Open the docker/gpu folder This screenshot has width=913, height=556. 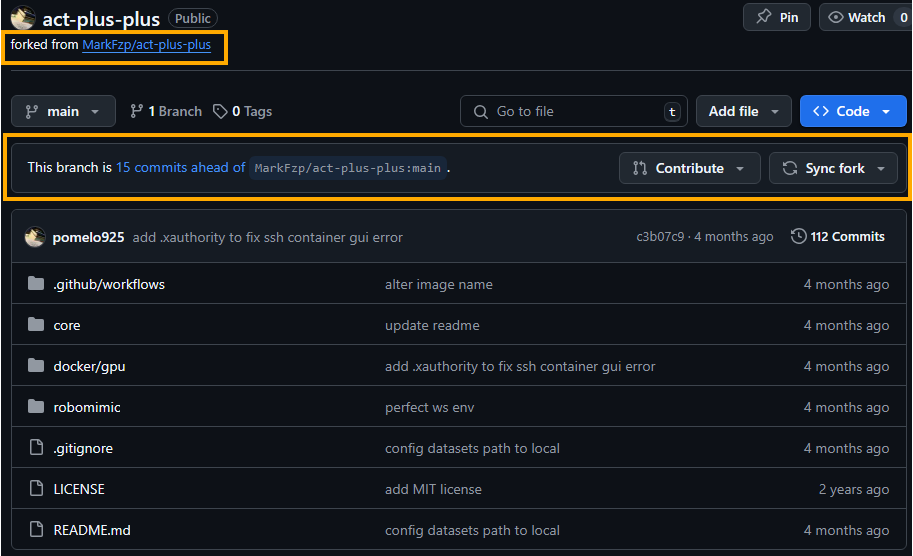(x=89, y=366)
